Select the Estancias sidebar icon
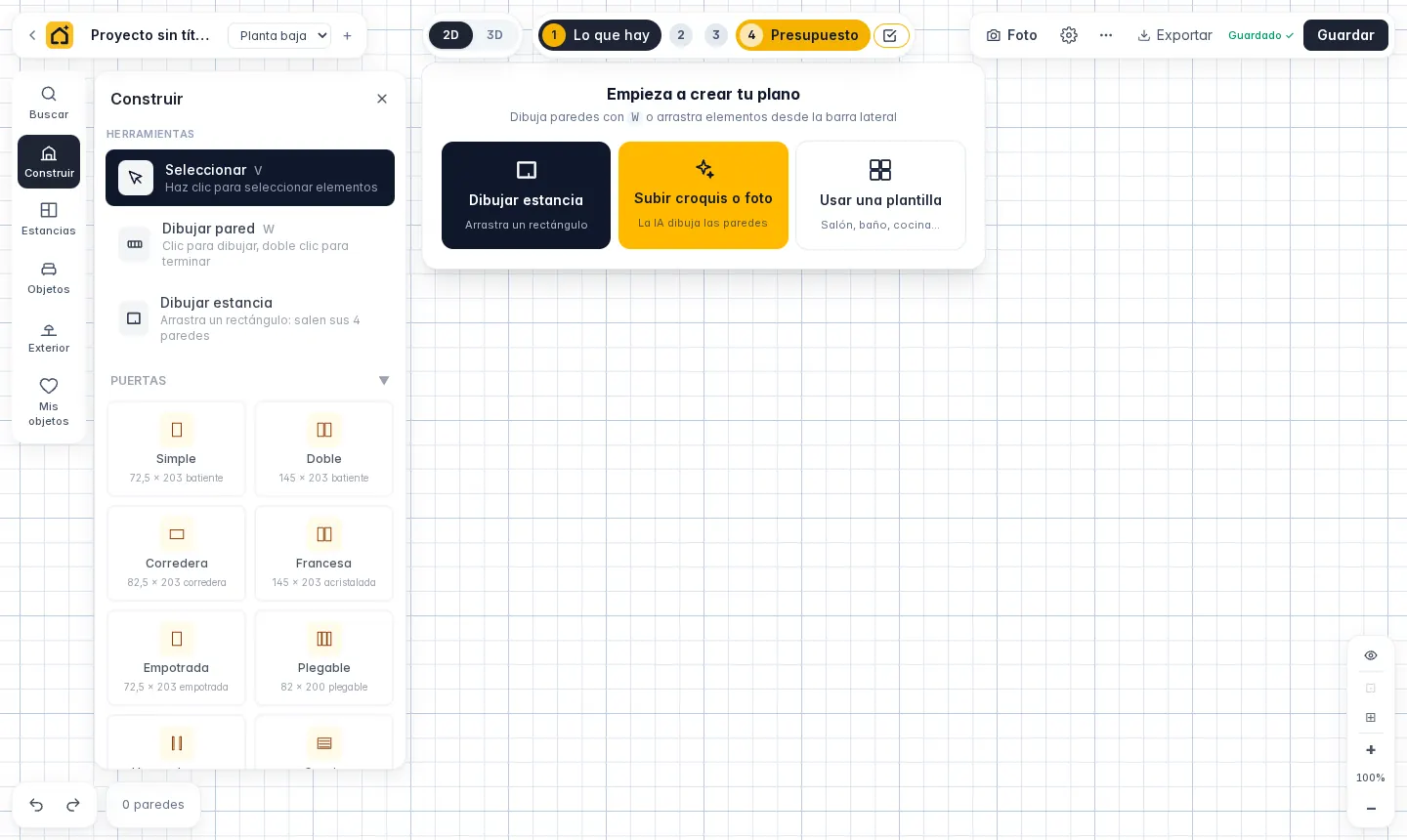This screenshot has width=1407, height=840. pos(49,219)
